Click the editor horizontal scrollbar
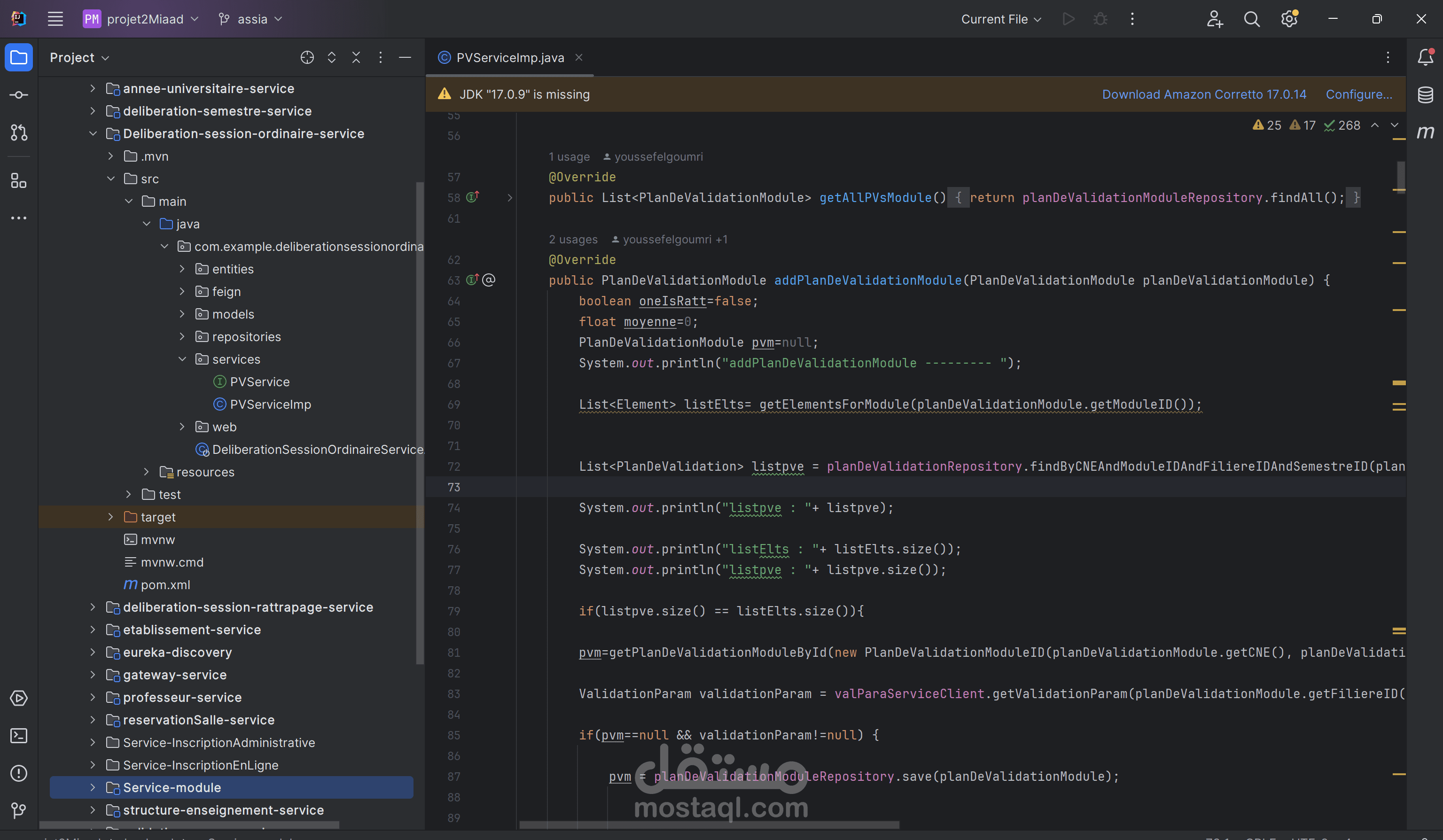Screen dimensions: 1443x840 click(709, 825)
